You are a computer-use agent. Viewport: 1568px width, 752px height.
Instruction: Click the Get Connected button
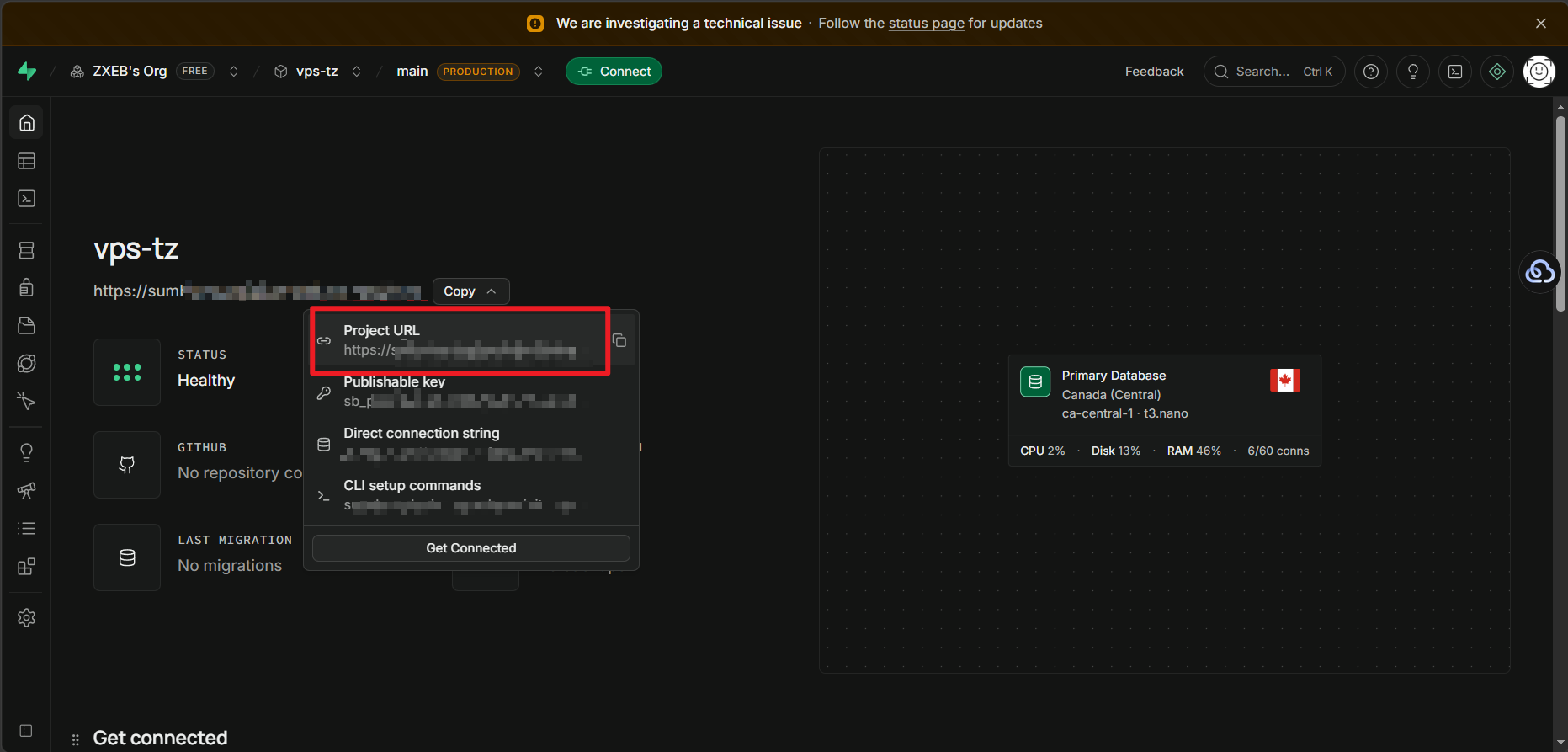(471, 548)
